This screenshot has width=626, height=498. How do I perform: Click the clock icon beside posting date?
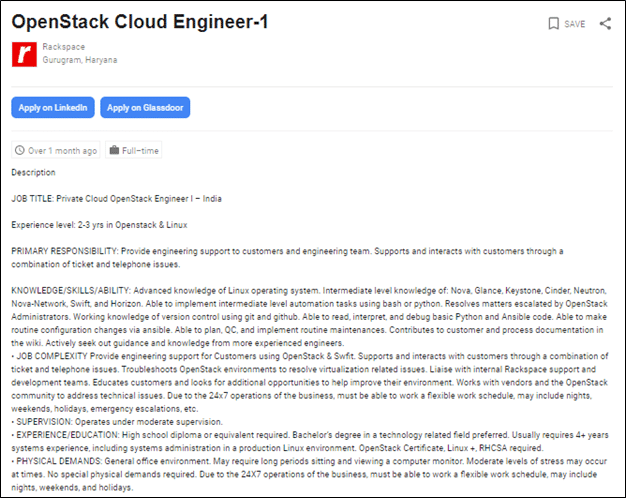pos(20,151)
